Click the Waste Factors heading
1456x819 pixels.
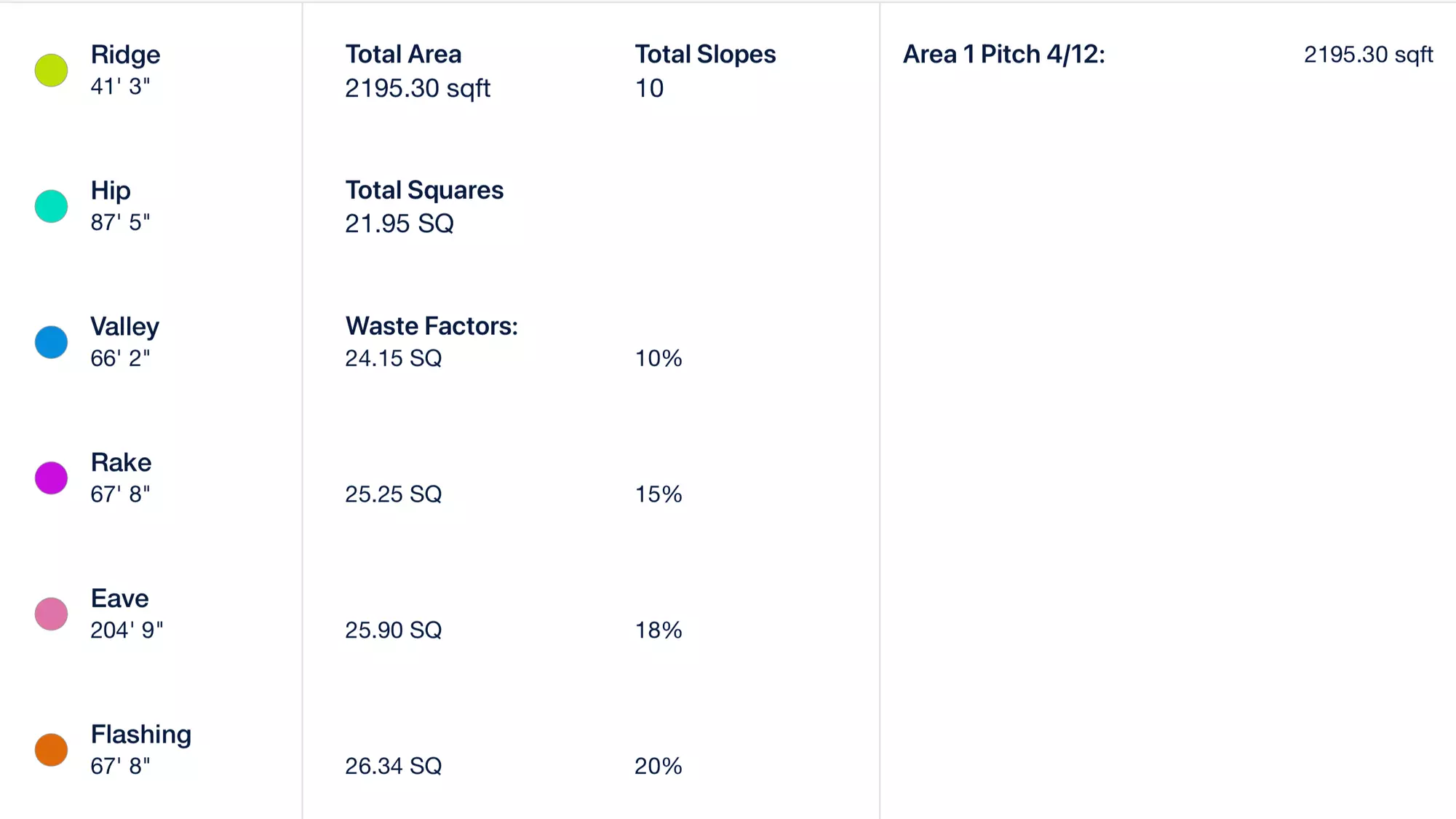coord(431,326)
